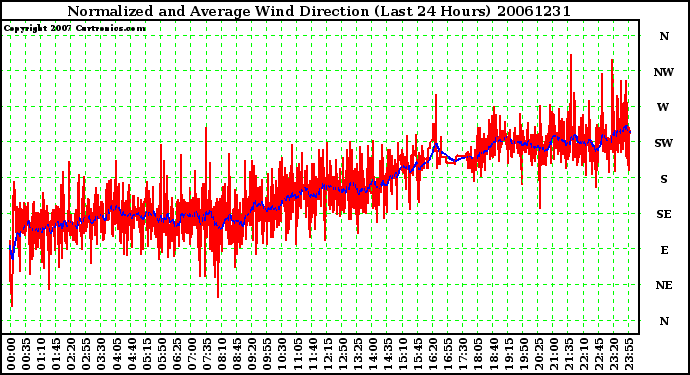The height and width of the screenshot is (375, 690).
Task: Click the 02:55 time label
Action: [86, 354]
